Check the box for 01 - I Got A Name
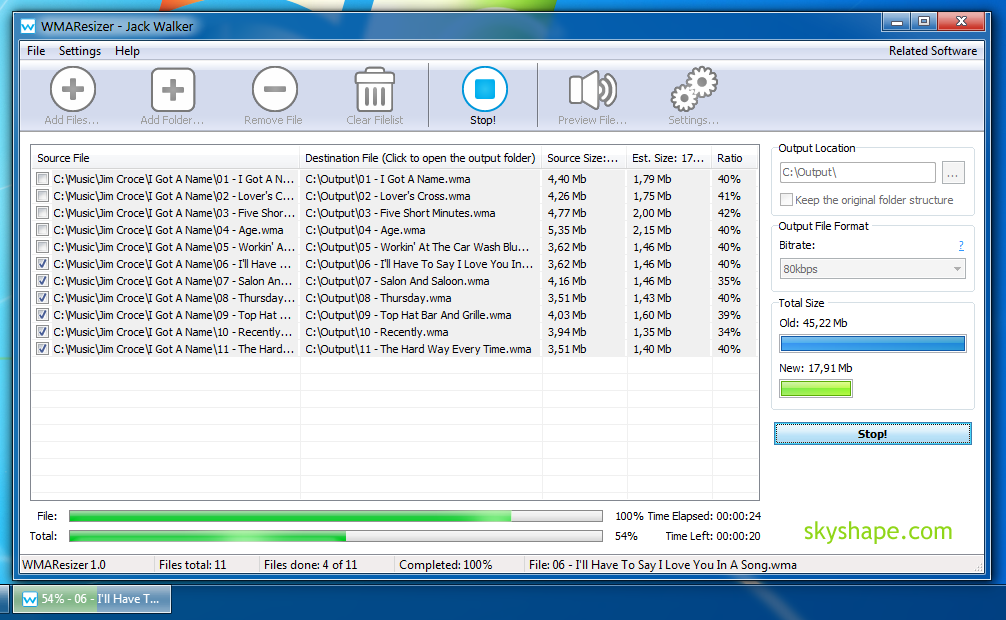The image size is (1006, 620). (42, 179)
